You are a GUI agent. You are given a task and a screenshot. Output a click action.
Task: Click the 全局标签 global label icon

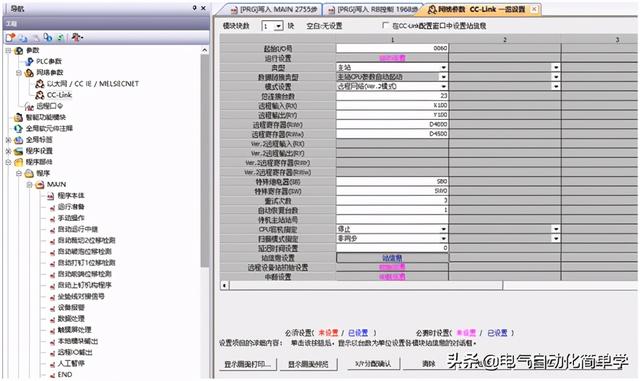pos(19,140)
